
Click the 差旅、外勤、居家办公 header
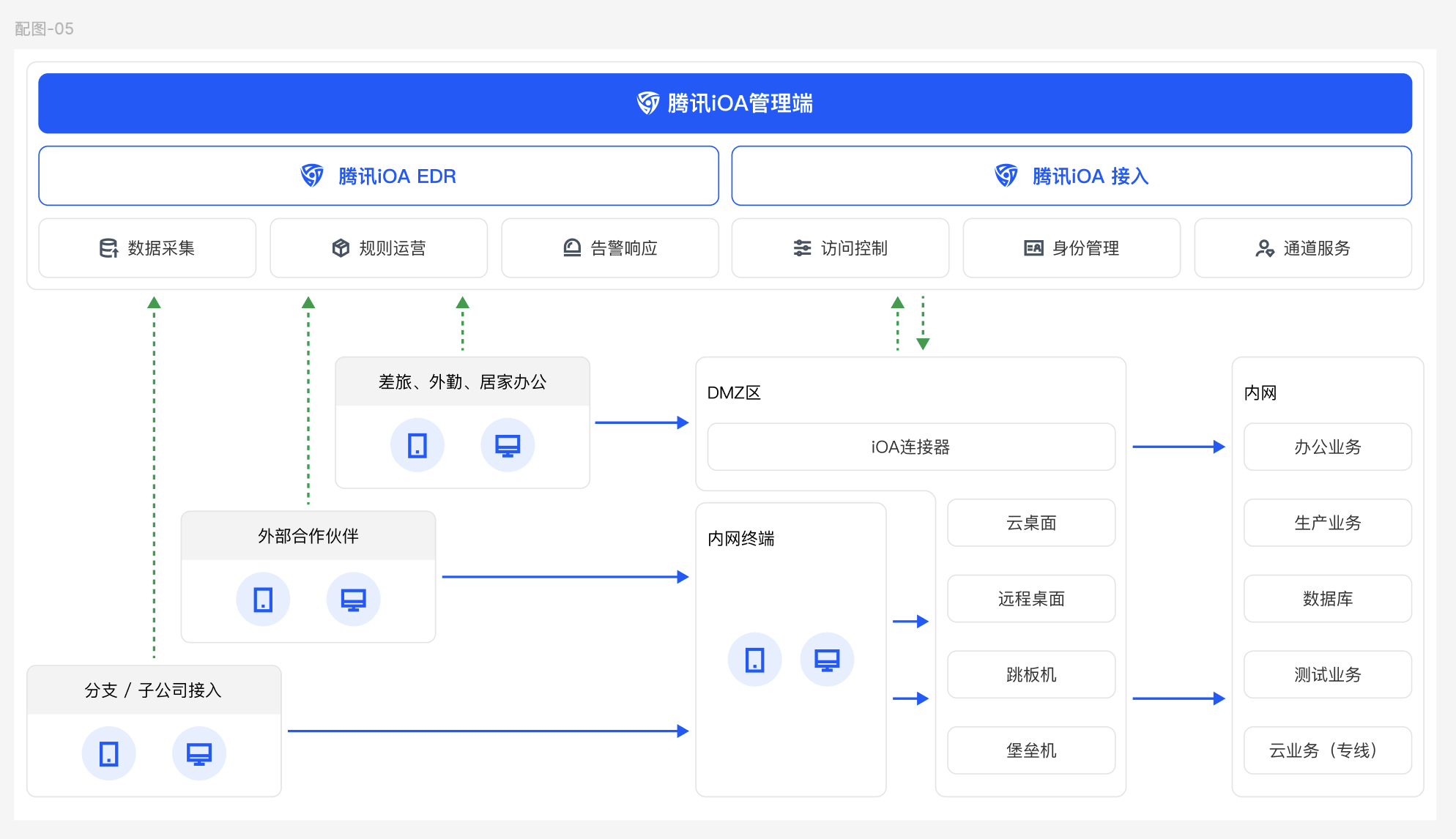(x=462, y=381)
